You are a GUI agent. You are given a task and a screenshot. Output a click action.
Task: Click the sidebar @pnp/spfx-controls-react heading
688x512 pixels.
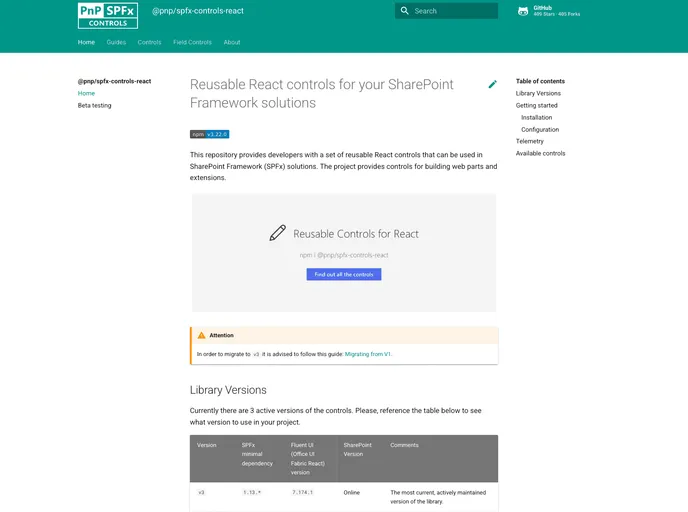(115, 81)
